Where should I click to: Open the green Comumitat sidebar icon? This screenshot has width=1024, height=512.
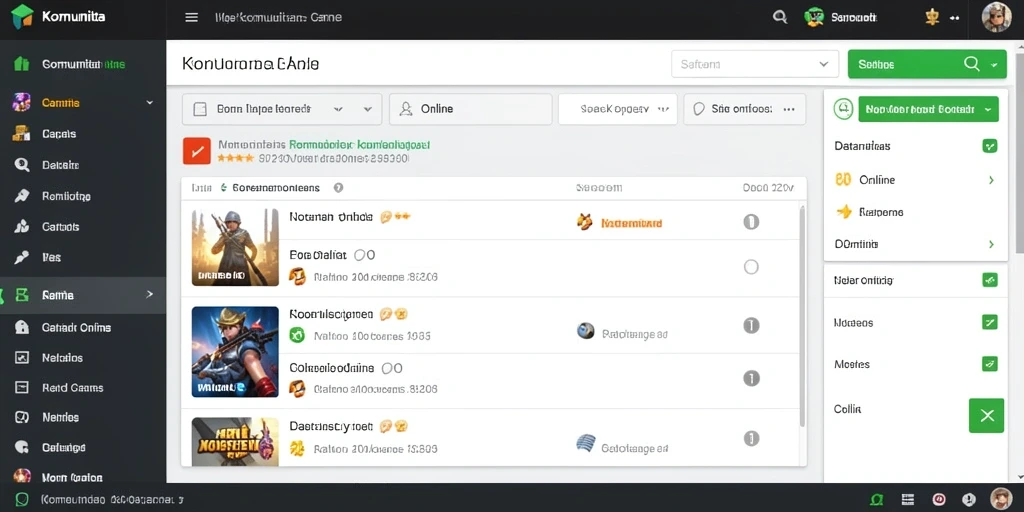[x=22, y=64]
